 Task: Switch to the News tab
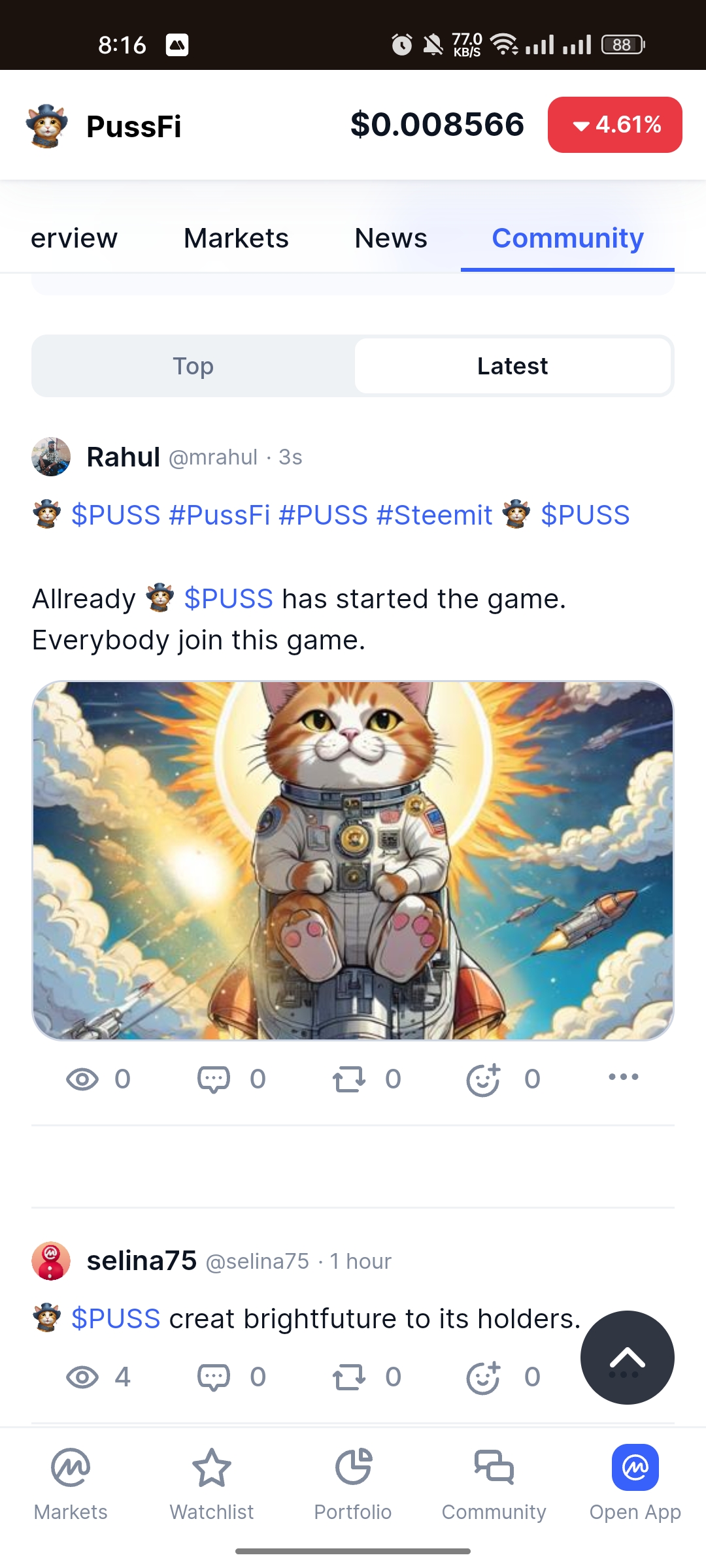pyautogui.click(x=391, y=238)
